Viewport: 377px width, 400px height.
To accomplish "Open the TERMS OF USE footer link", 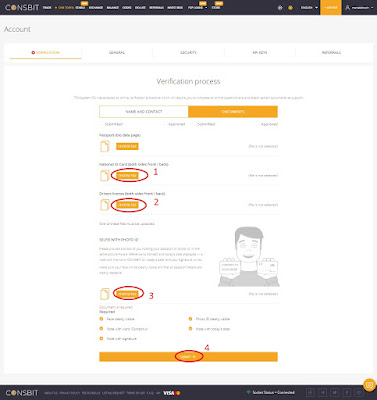I will [136, 393].
